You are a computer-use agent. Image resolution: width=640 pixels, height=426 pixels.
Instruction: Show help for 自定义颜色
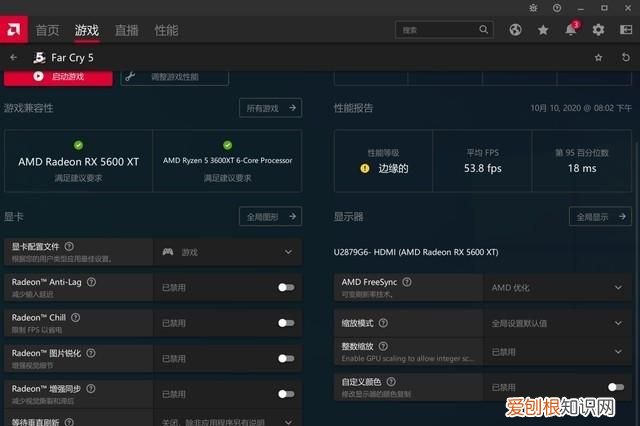coord(391,382)
